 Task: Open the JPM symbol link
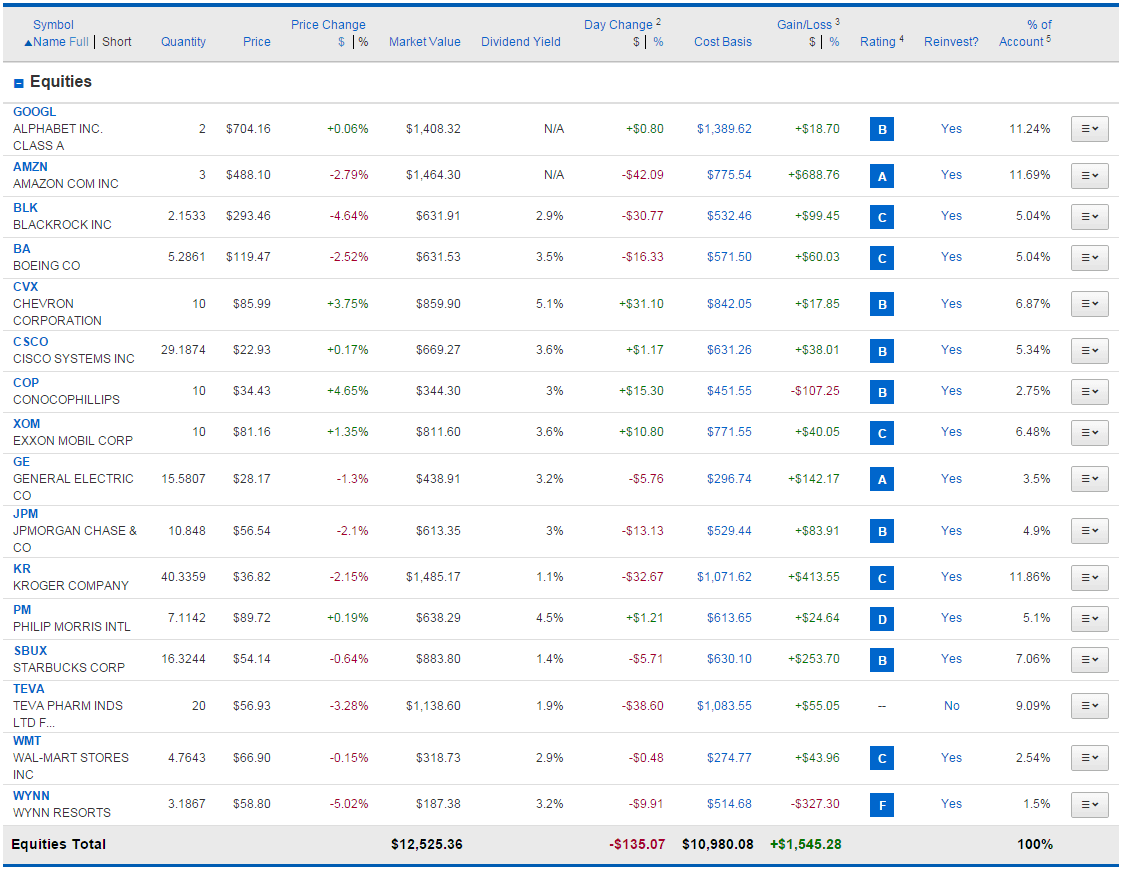pyautogui.click(x=25, y=514)
